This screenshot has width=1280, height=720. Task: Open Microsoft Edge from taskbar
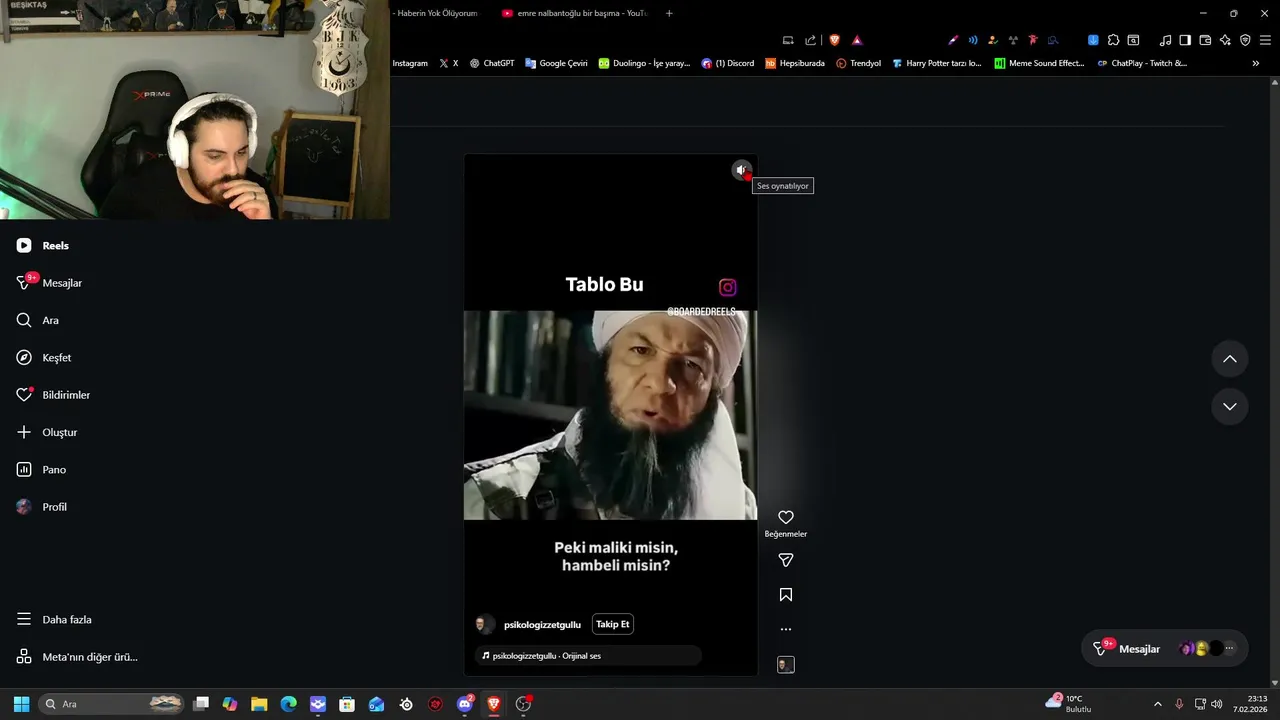coord(289,704)
